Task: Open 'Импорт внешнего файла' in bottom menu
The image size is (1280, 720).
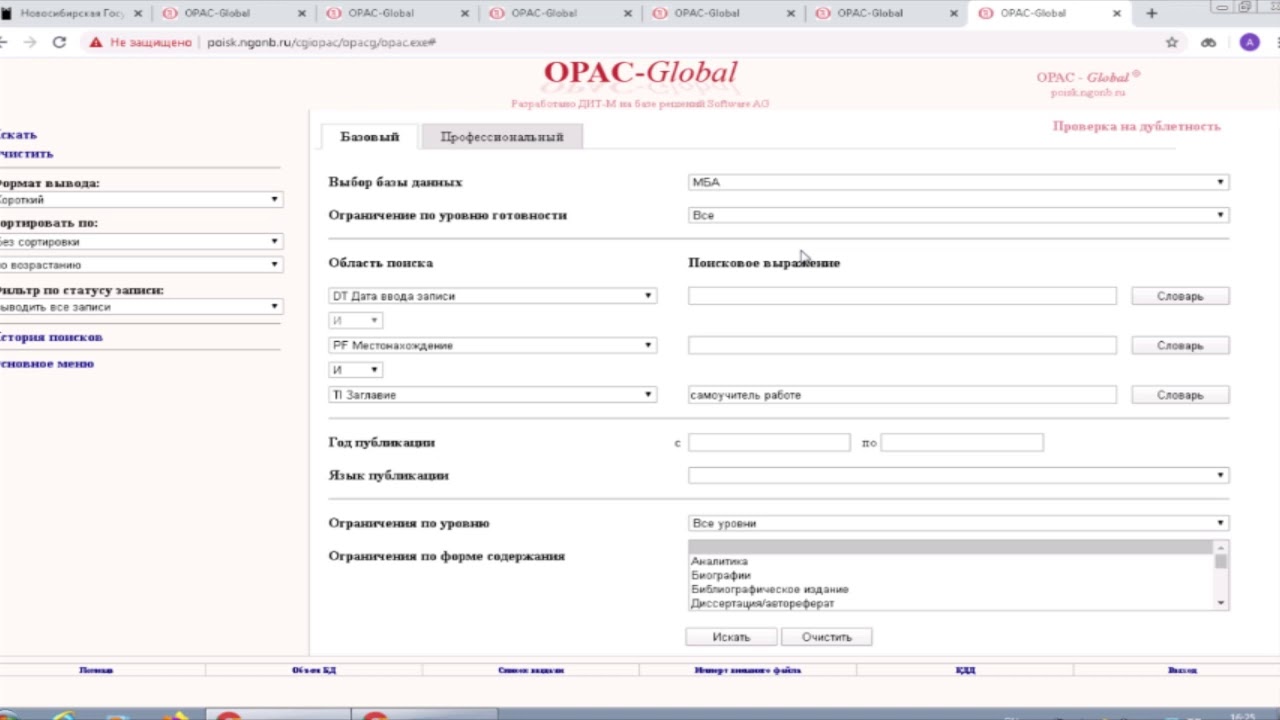Action: pos(748,670)
